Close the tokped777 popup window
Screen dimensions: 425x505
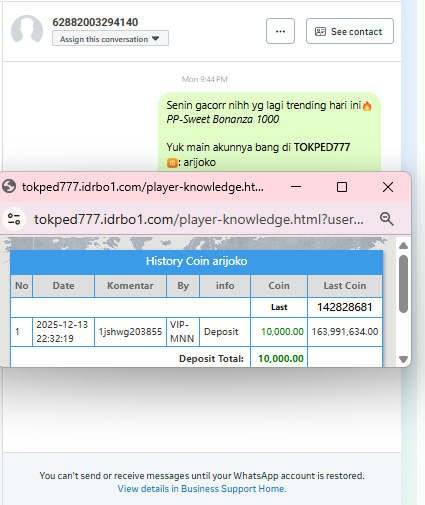pos(388,187)
